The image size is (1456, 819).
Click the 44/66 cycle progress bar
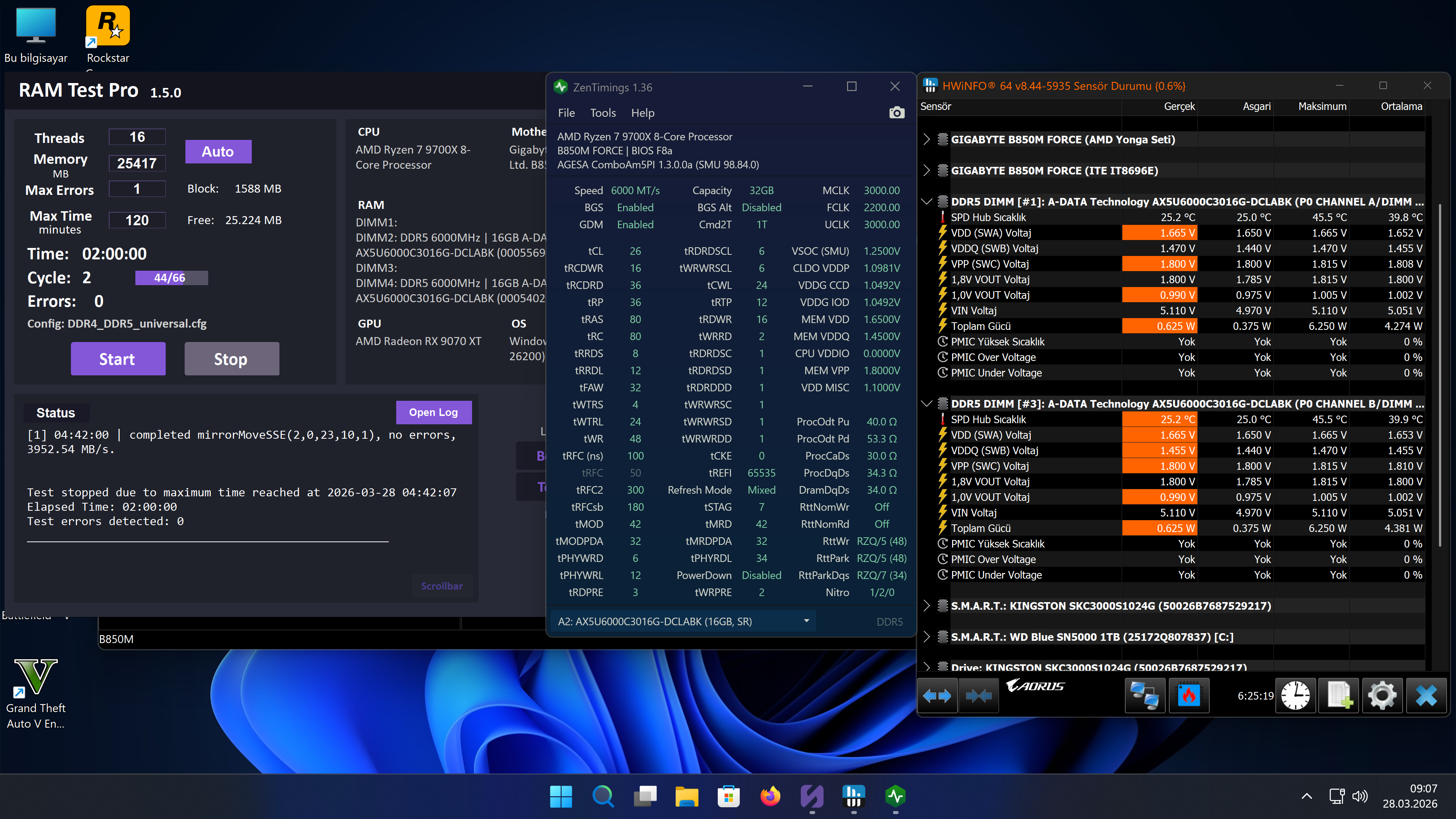coord(171,278)
